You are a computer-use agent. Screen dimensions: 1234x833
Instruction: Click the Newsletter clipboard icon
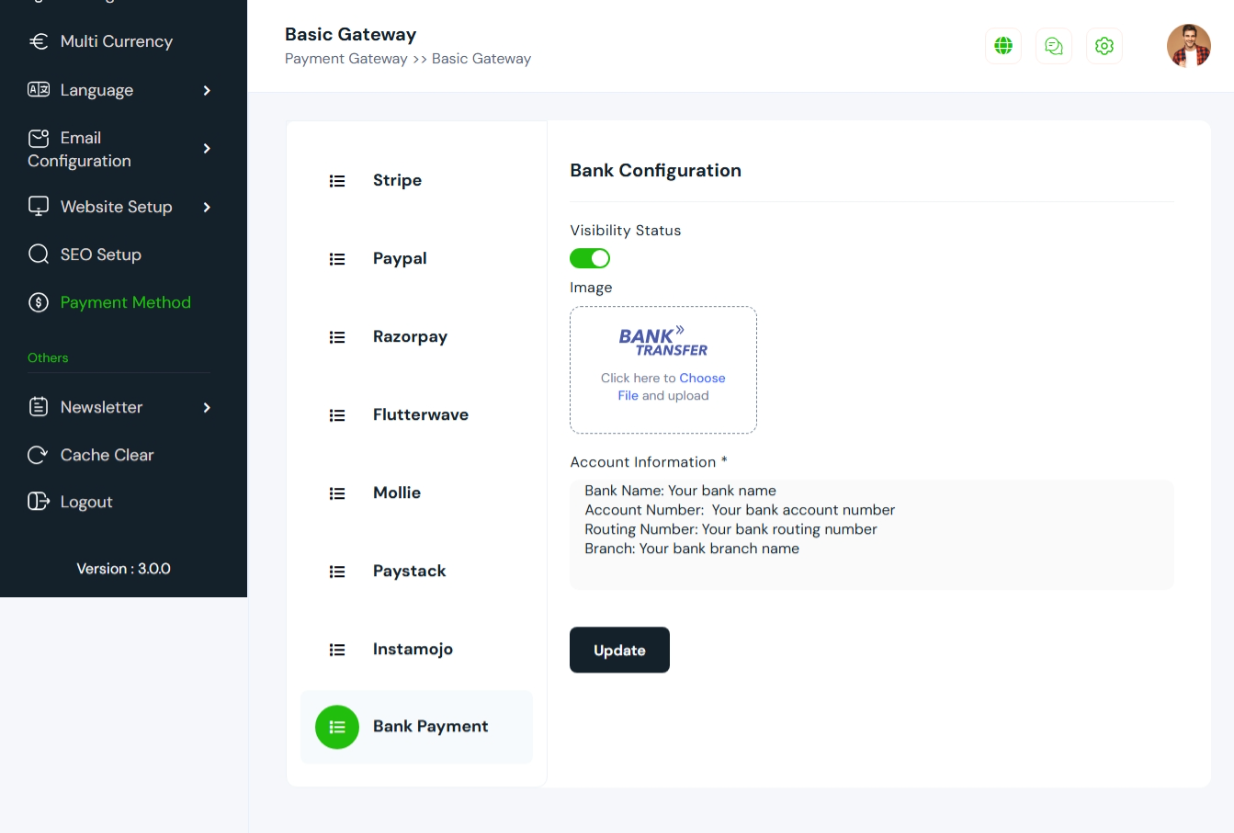pyautogui.click(x=38, y=407)
